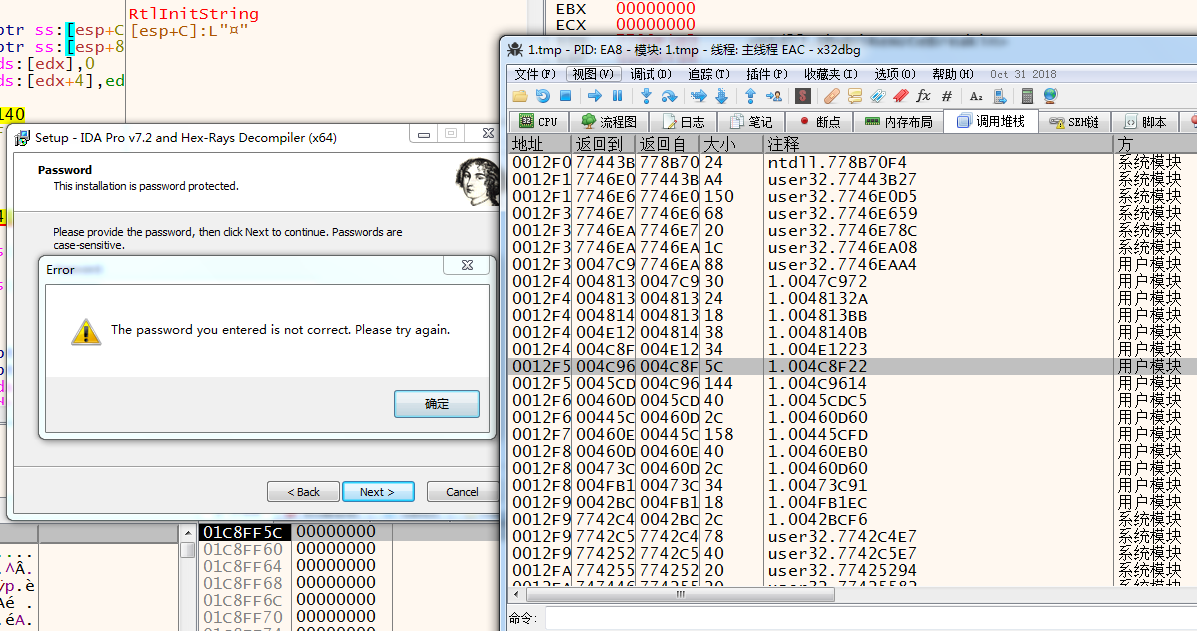The image size is (1197, 631).
Task: Switch to the 调用堆栈 tab
Action: click(x=991, y=121)
